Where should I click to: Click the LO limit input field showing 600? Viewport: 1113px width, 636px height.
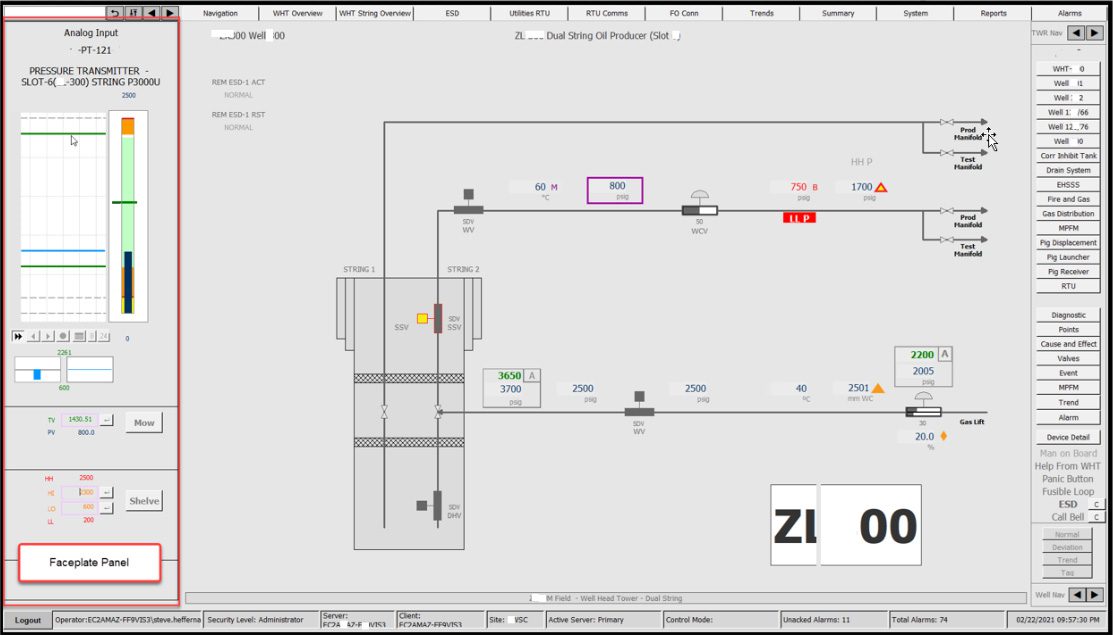click(x=80, y=508)
